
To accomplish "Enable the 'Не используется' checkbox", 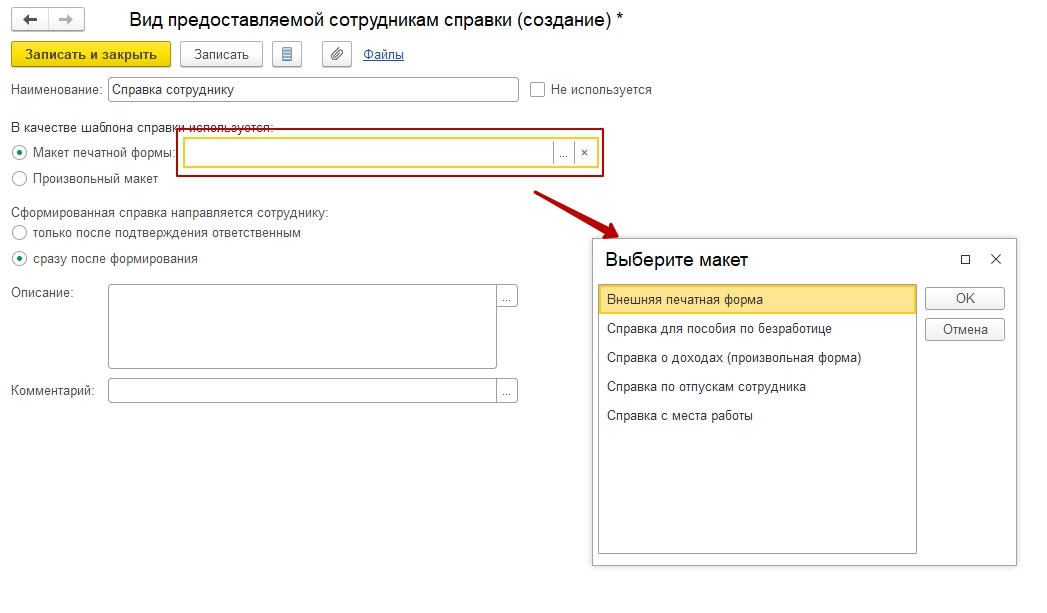I will pyautogui.click(x=538, y=90).
